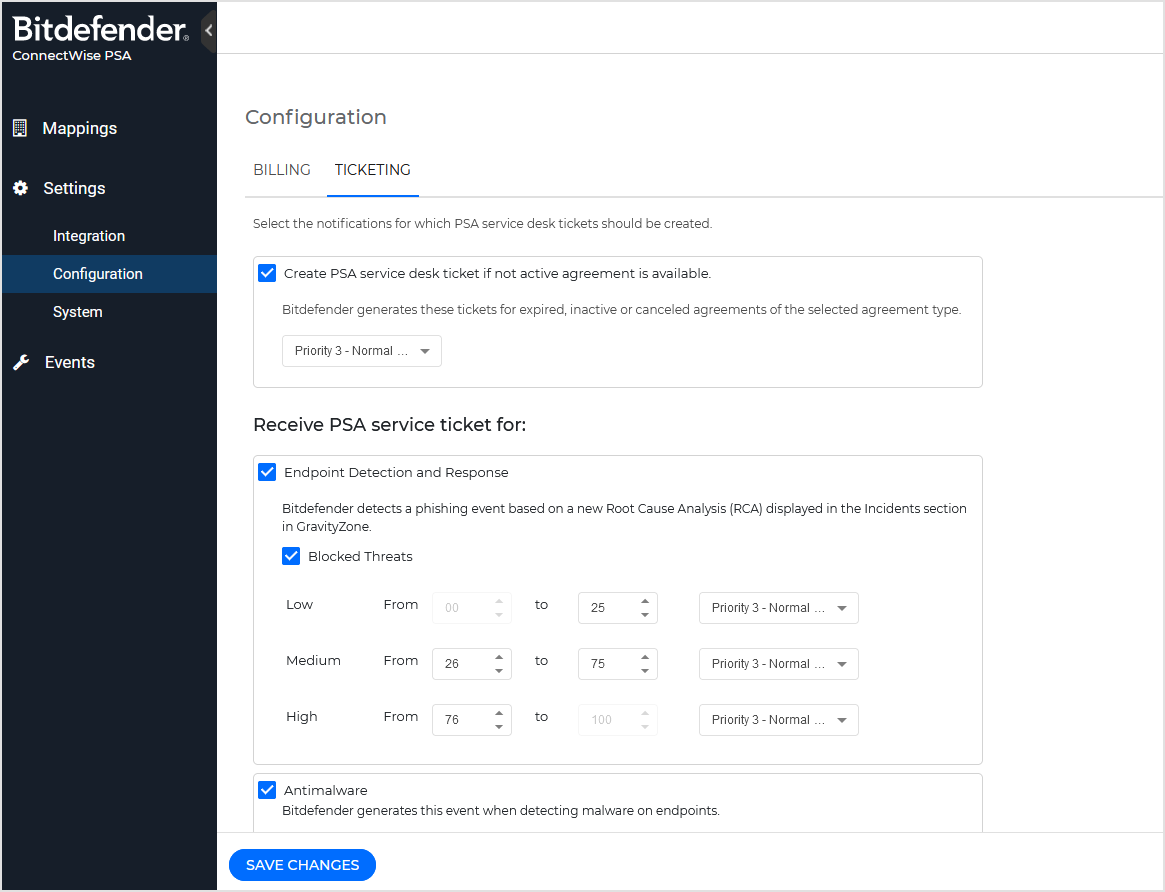Screen dimensions: 1165x892
Task: Collapse the sidebar with the arrow chevron
Action: pos(209,30)
